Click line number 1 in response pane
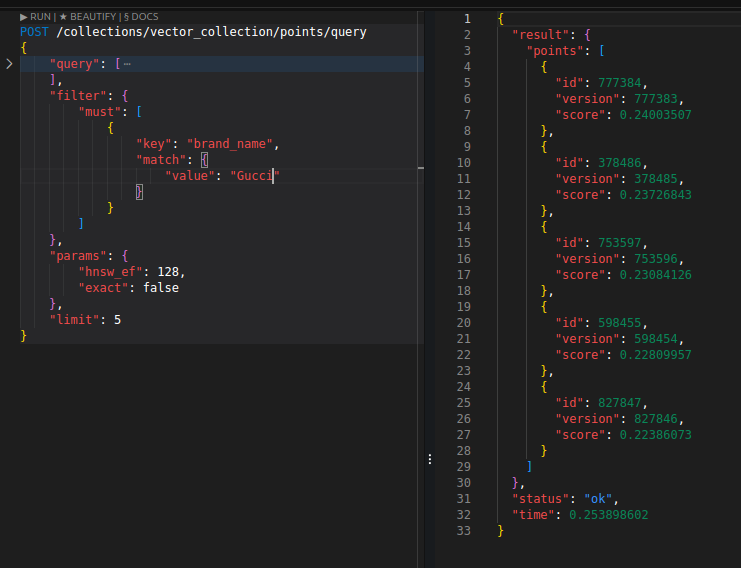 467,19
